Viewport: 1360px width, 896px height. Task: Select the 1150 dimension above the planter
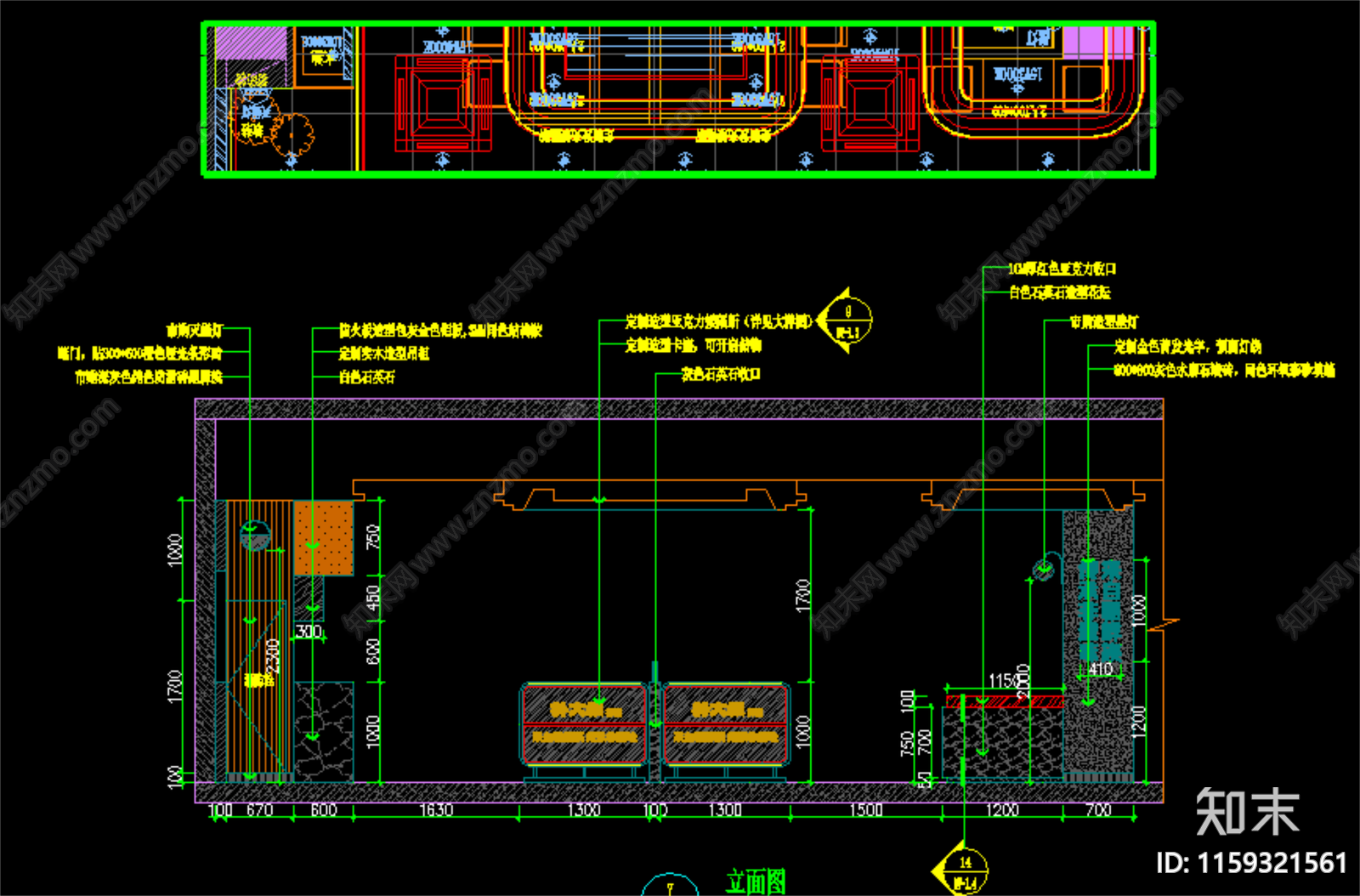click(x=1004, y=681)
